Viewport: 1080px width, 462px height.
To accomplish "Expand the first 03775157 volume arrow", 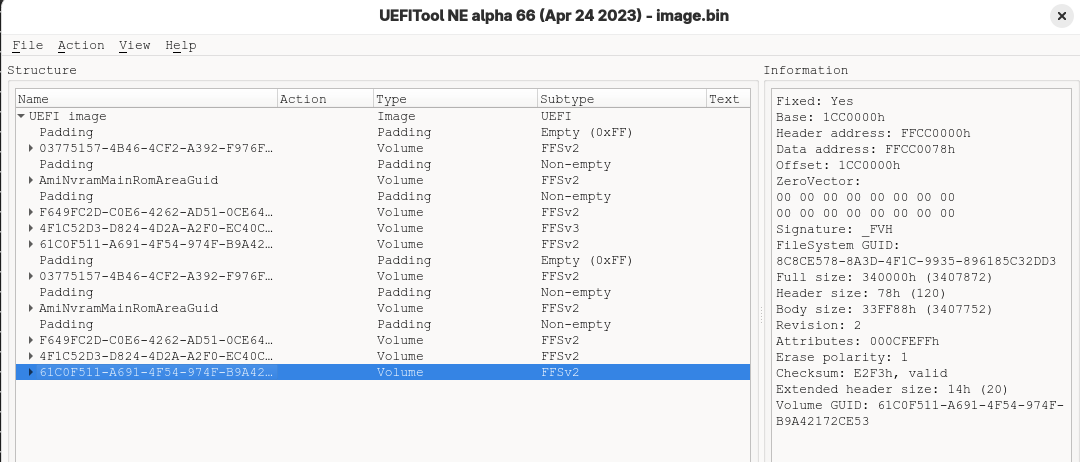I will pos(32,148).
